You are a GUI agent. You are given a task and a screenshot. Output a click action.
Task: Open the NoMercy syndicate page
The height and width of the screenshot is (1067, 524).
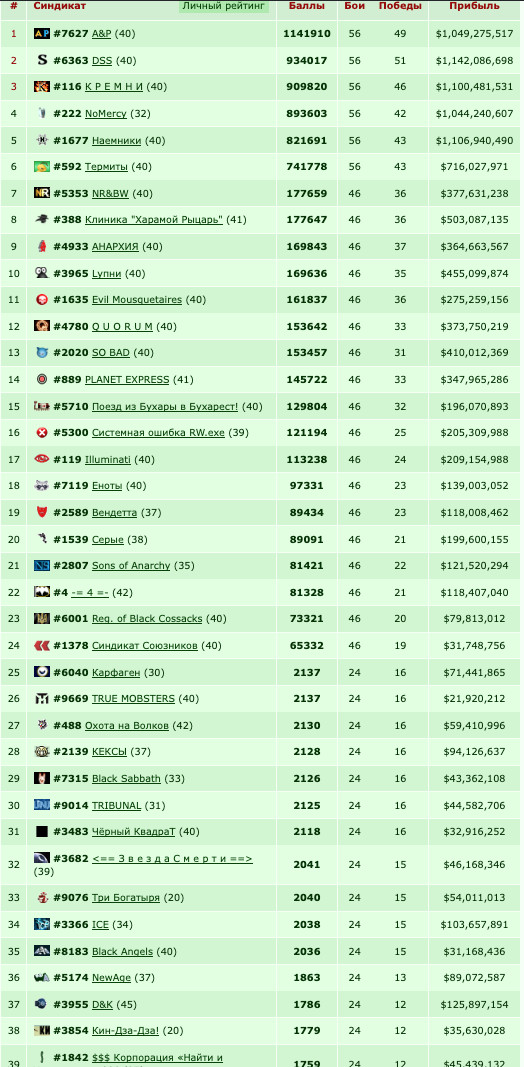coord(106,114)
